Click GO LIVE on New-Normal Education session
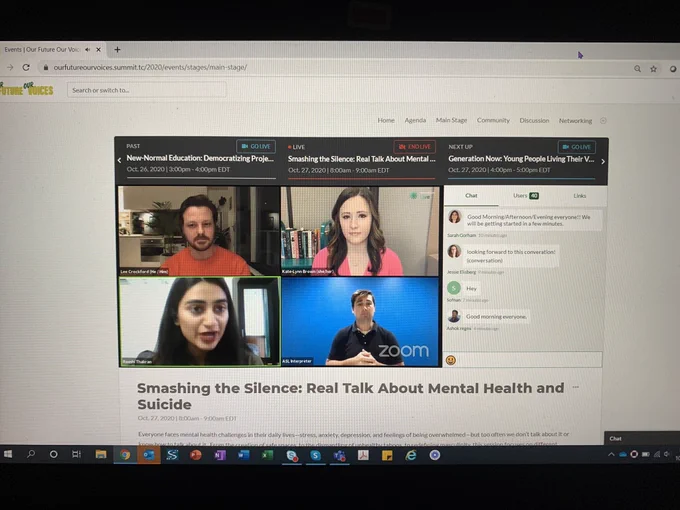The height and width of the screenshot is (510, 680). click(x=256, y=147)
